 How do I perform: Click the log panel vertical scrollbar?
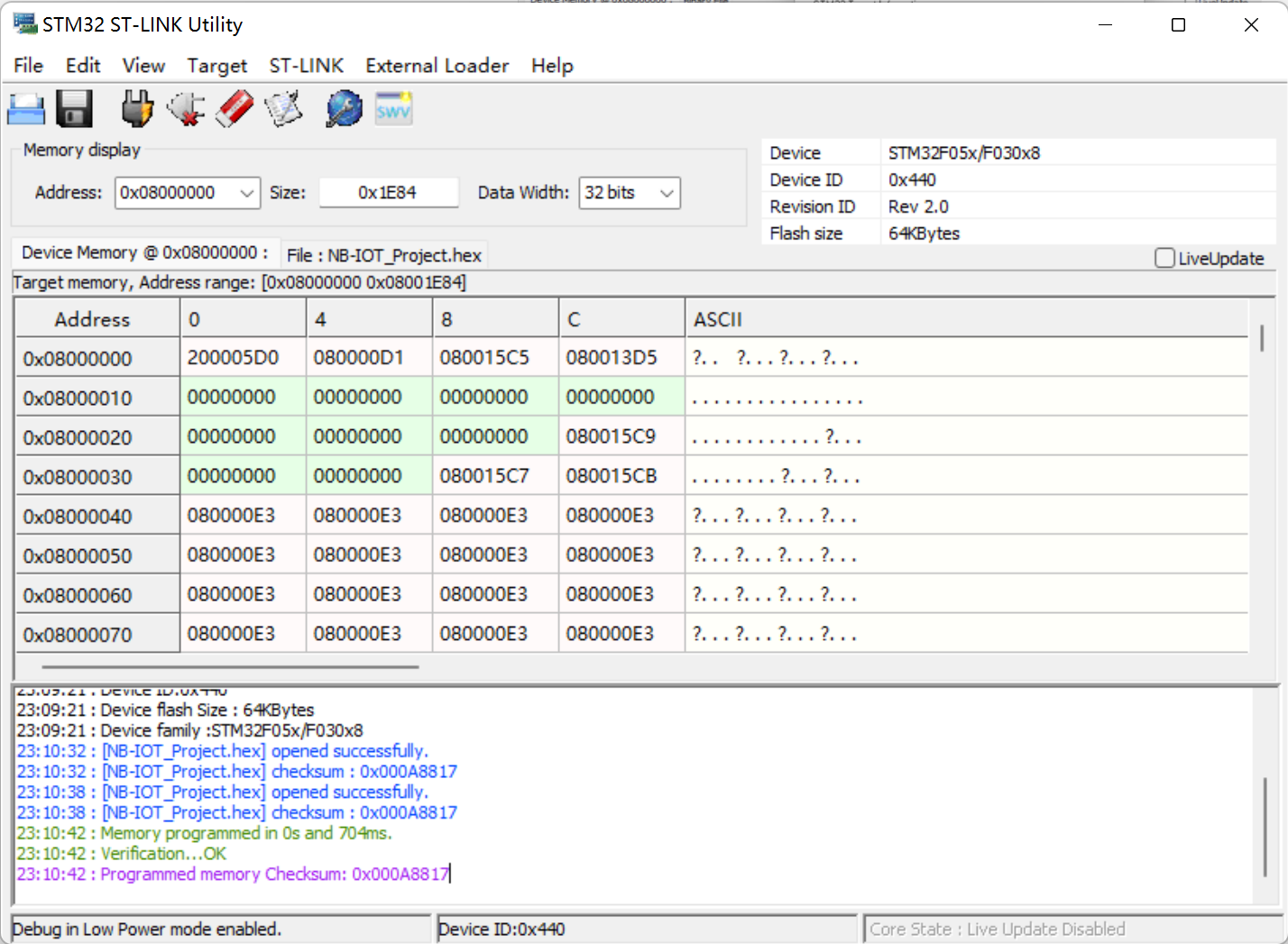(x=1265, y=825)
